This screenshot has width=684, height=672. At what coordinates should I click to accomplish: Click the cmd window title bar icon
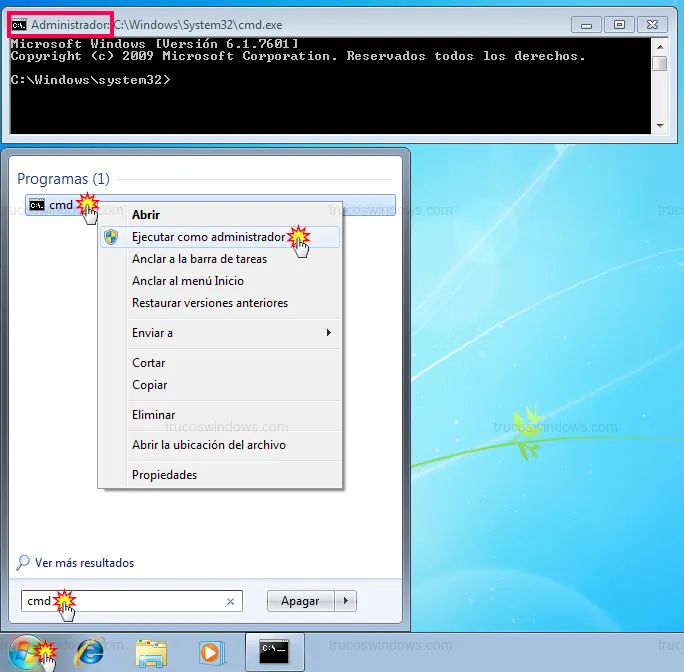(x=19, y=23)
